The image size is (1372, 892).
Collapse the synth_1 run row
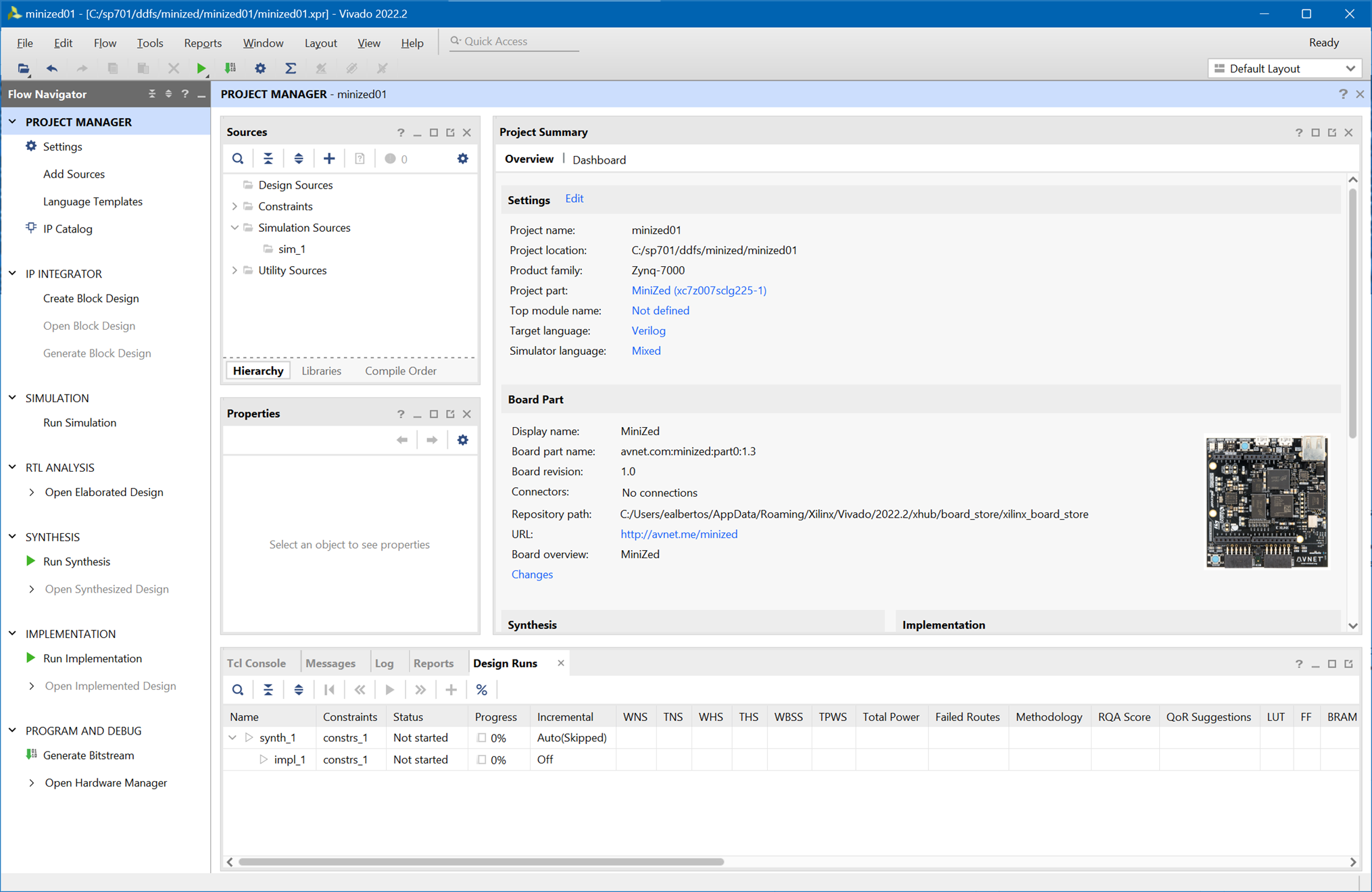(x=232, y=738)
